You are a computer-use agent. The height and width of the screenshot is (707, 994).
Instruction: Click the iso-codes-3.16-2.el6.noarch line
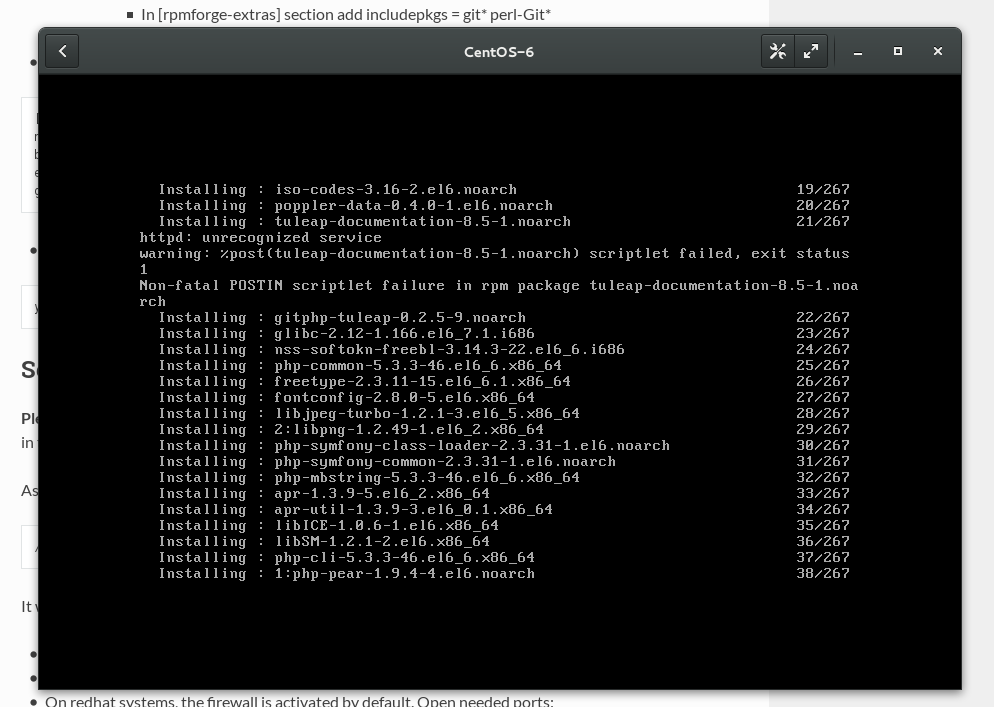click(x=504, y=190)
